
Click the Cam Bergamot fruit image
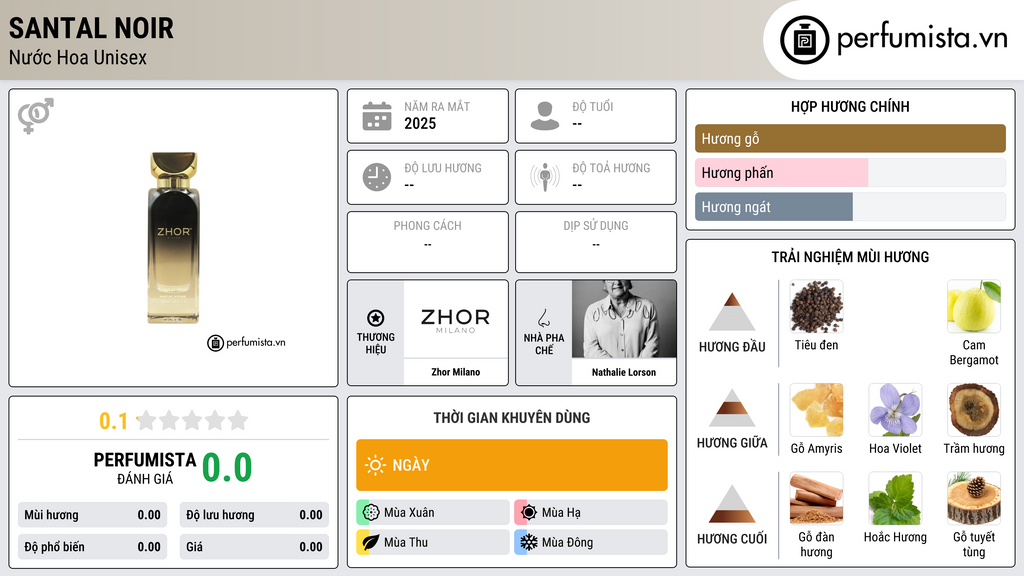(974, 306)
